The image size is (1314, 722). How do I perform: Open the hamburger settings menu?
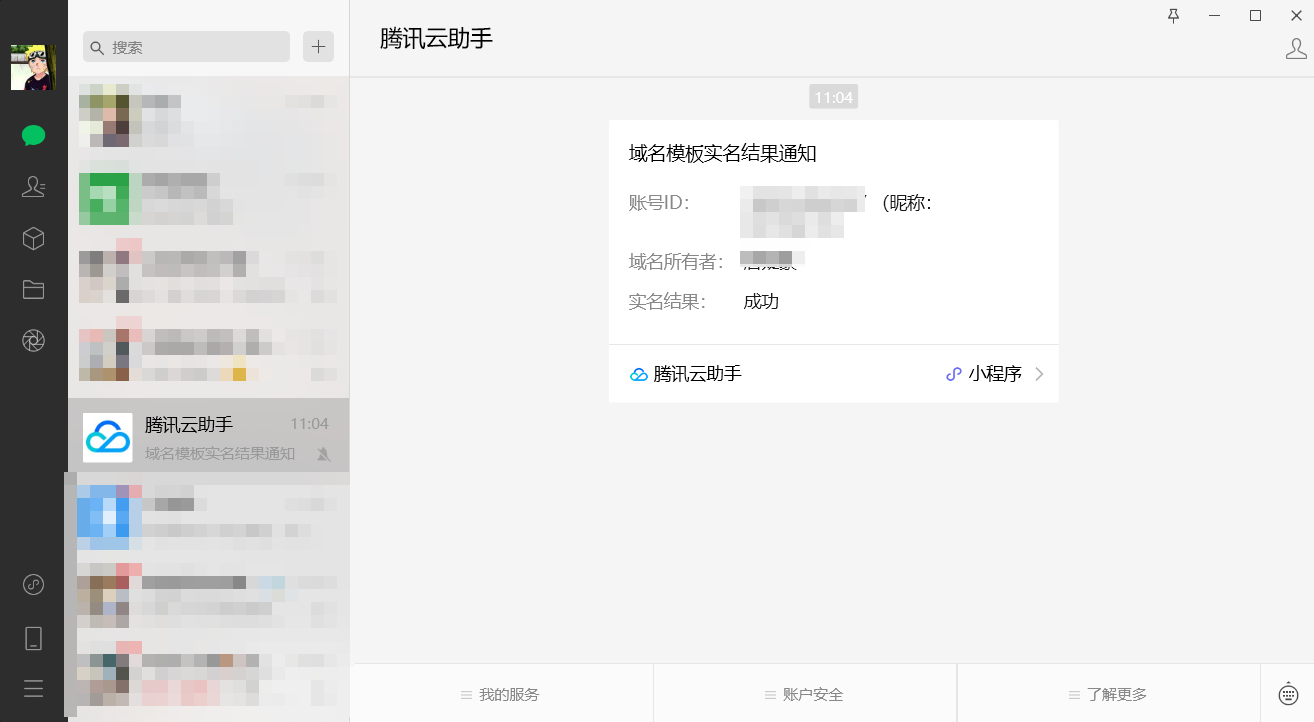[33, 688]
